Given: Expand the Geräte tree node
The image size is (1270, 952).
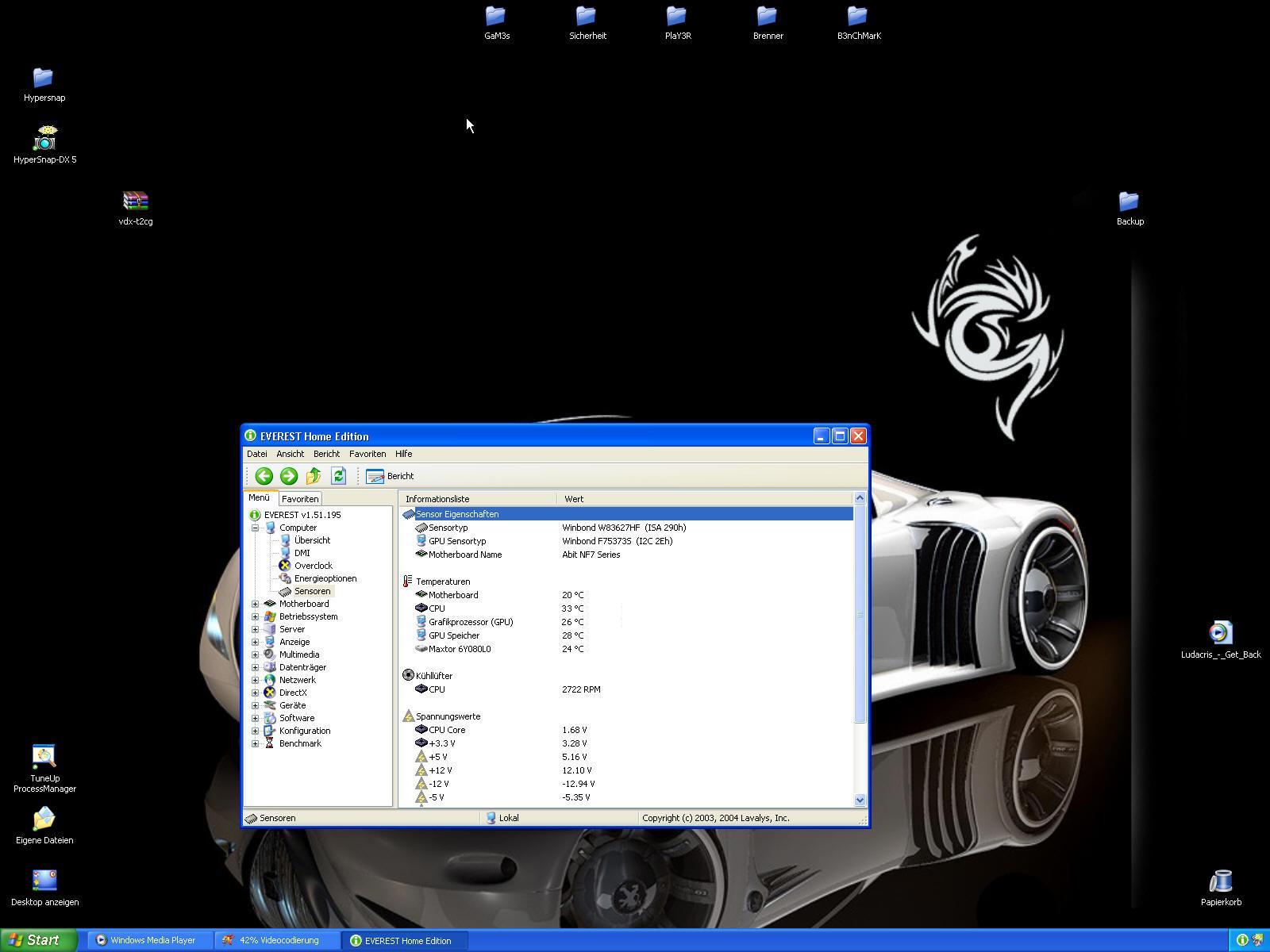Looking at the screenshot, I should click(x=256, y=705).
